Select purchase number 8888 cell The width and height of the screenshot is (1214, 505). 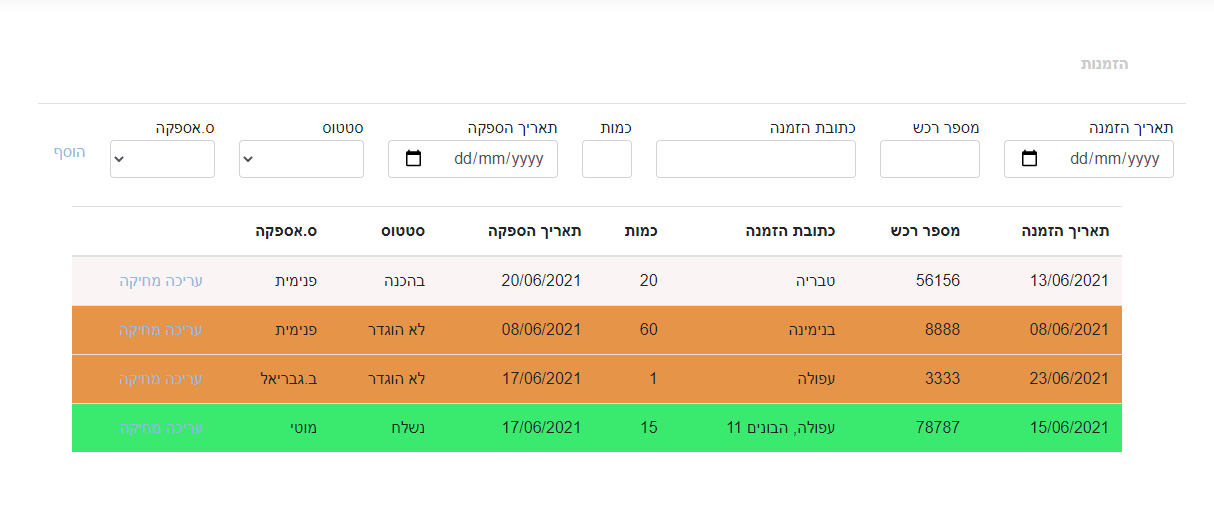[942, 330]
